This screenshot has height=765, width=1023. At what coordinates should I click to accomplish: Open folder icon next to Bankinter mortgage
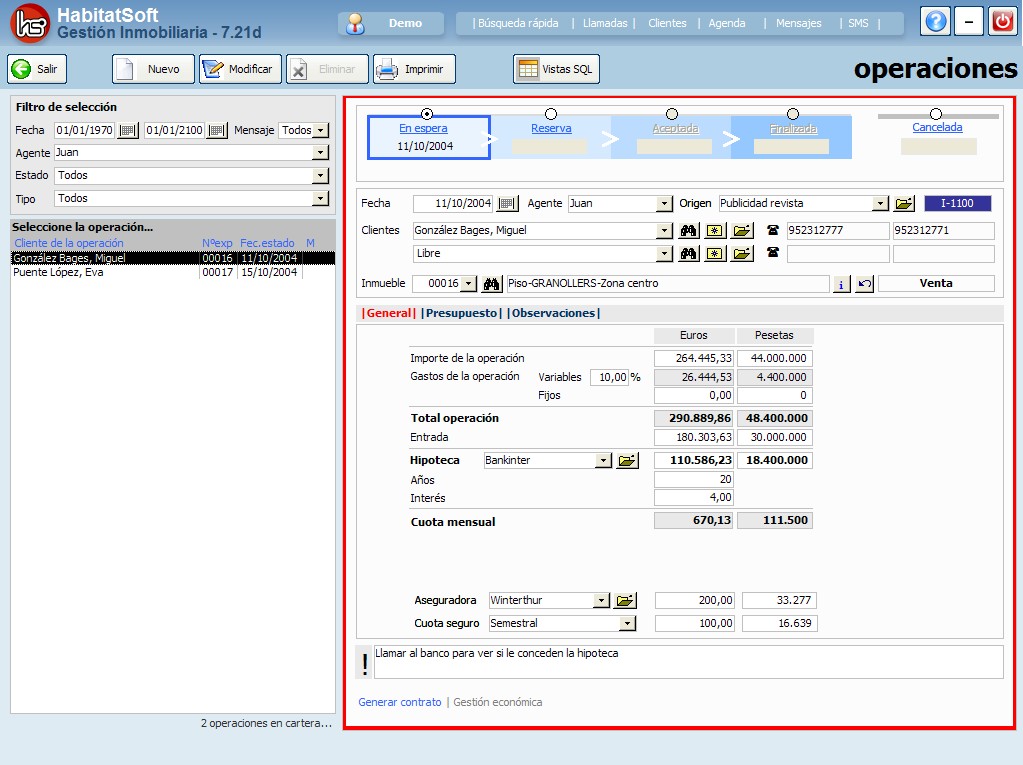click(627, 460)
